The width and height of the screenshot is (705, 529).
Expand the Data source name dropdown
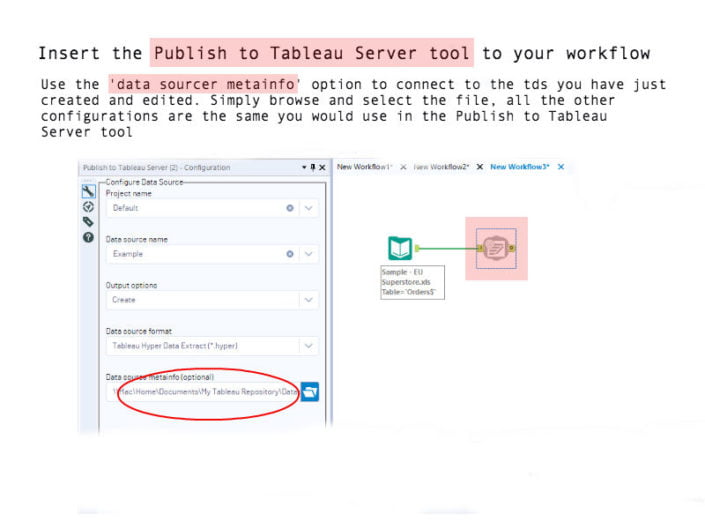[x=309, y=254]
